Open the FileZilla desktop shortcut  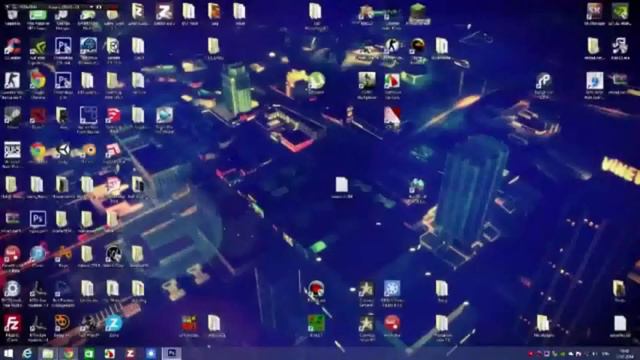point(12,323)
